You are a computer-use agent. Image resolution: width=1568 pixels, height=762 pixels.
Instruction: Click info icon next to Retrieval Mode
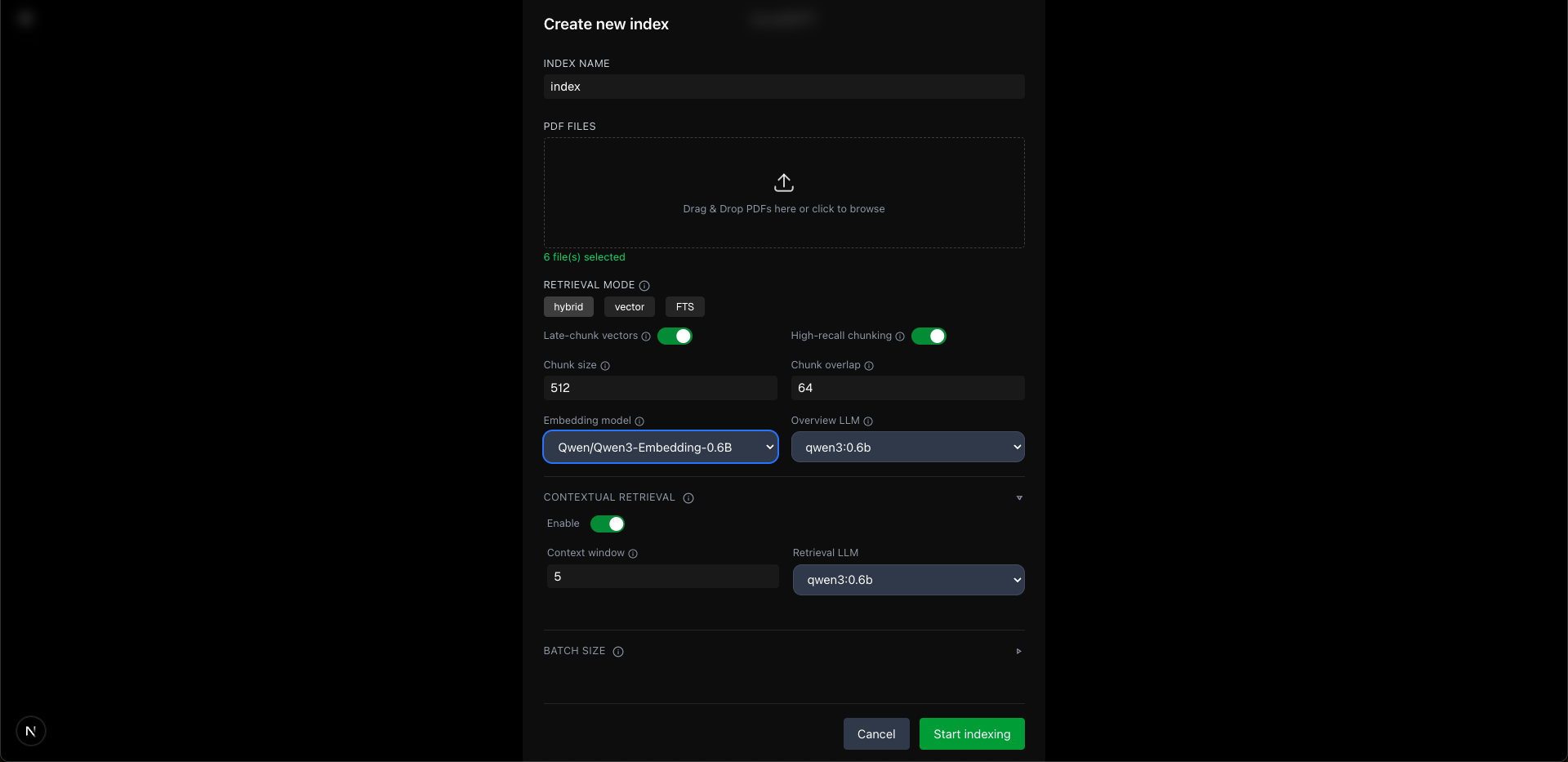pyautogui.click(x=644, y=286)
